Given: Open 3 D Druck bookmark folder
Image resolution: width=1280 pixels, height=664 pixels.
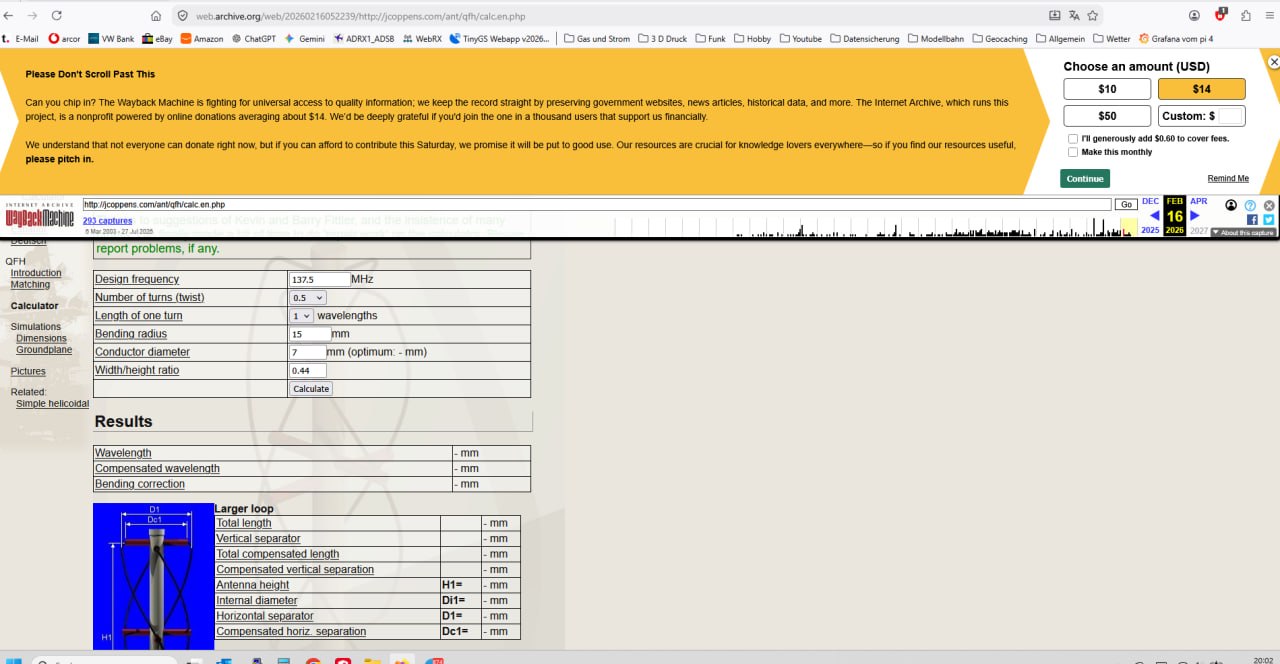Looking at the screenshot, I should coord(664,39).
